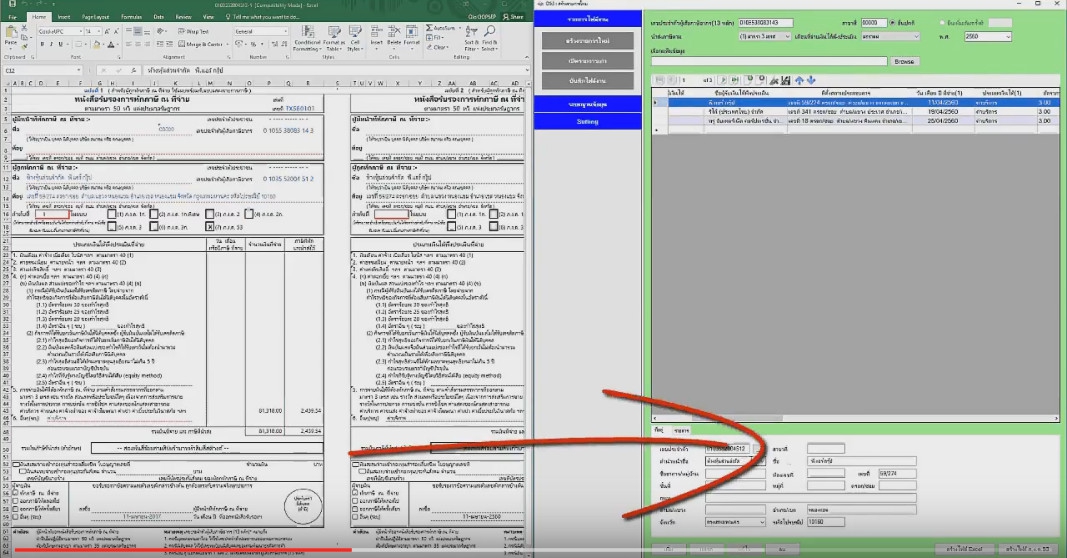Switch to the Data ribbon tab
This screenshot has height=558, width=1067.
(x=159, y=17)
